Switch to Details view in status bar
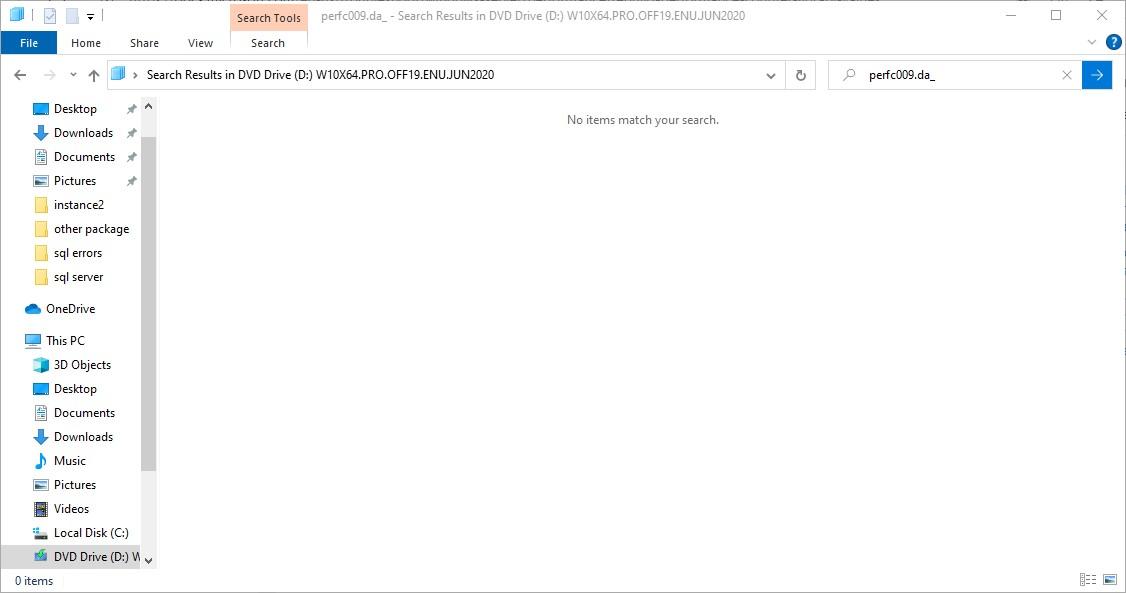 (1088, 580)
